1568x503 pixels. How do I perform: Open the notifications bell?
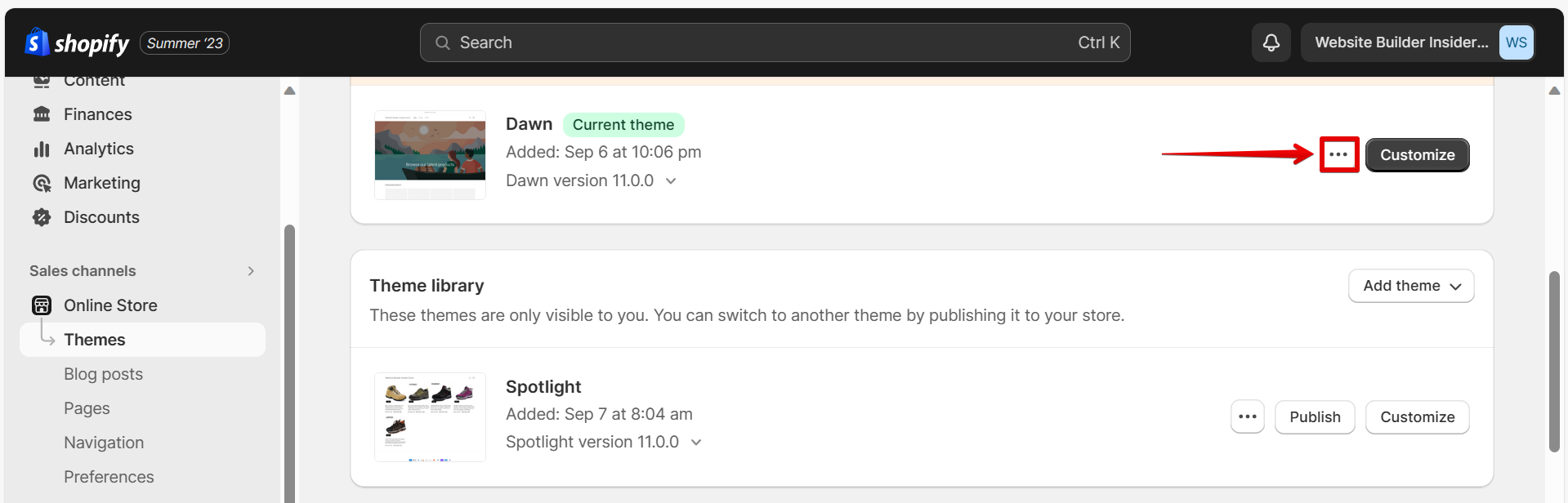pos(1271,42)
